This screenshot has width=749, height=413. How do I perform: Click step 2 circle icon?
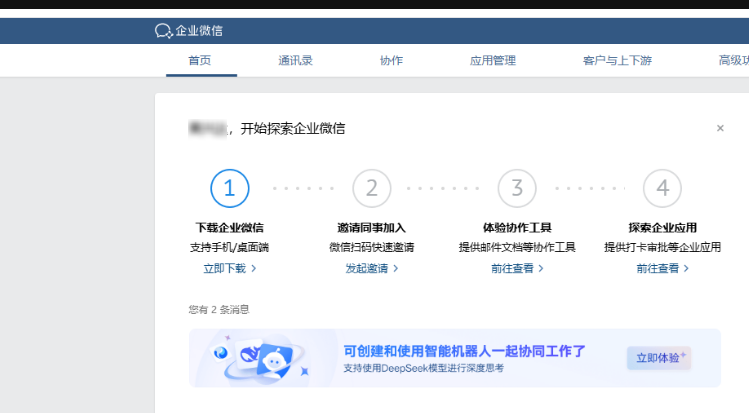[x=372, y=188]
